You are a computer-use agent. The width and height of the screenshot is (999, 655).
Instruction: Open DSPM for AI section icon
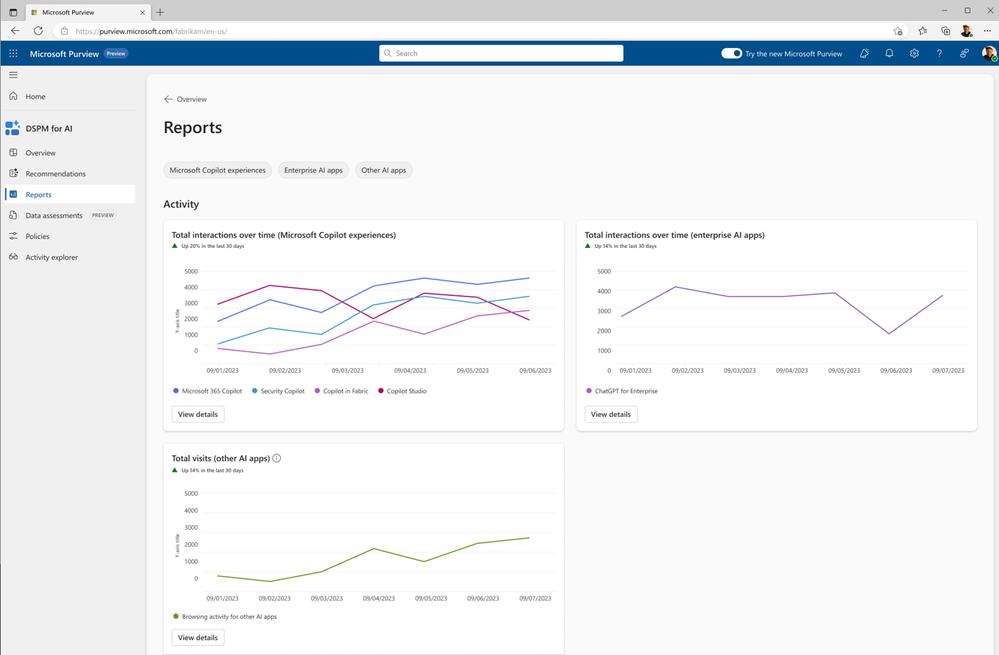[12, 128]
